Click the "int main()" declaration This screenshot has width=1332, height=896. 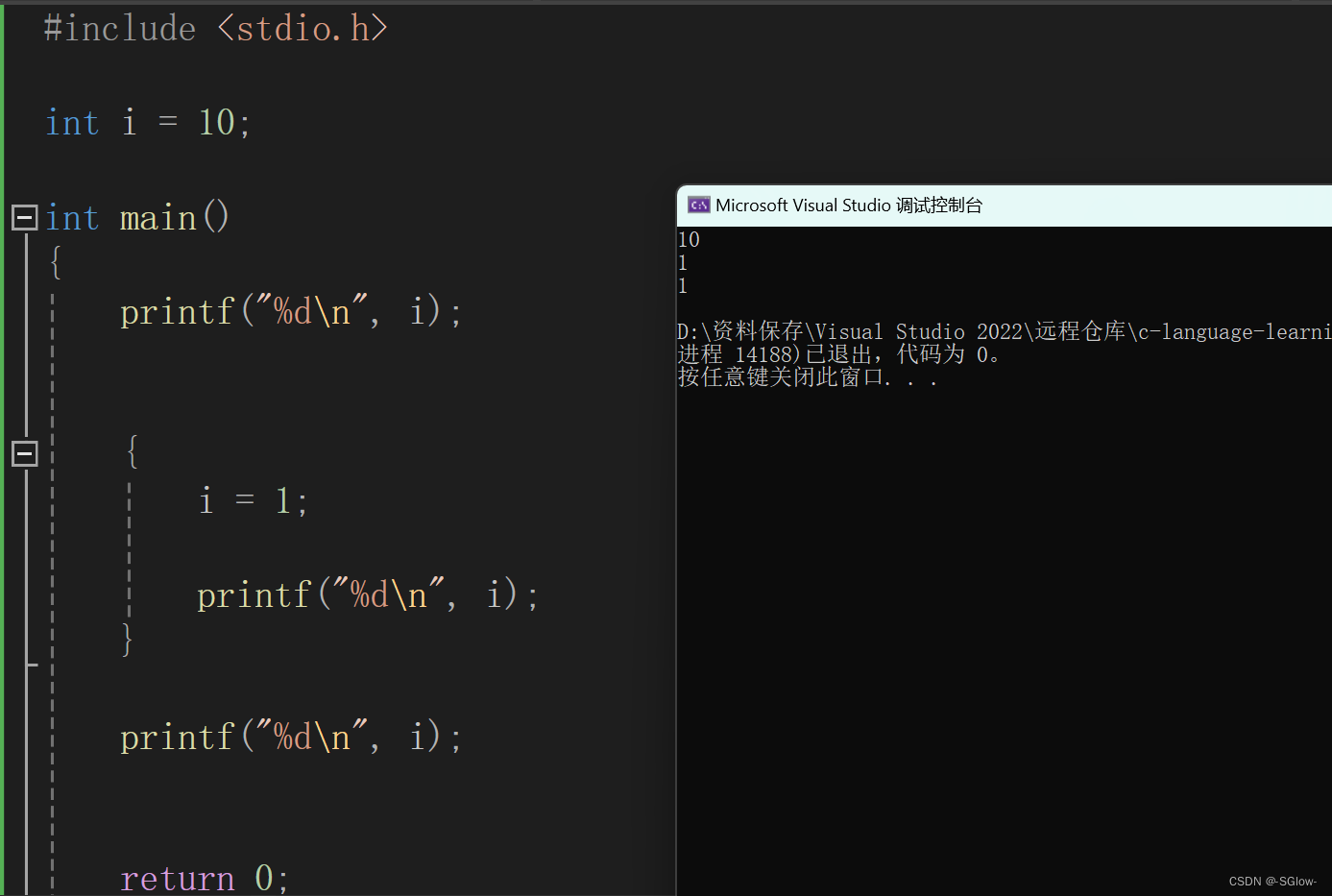click(x=138, y=218)
